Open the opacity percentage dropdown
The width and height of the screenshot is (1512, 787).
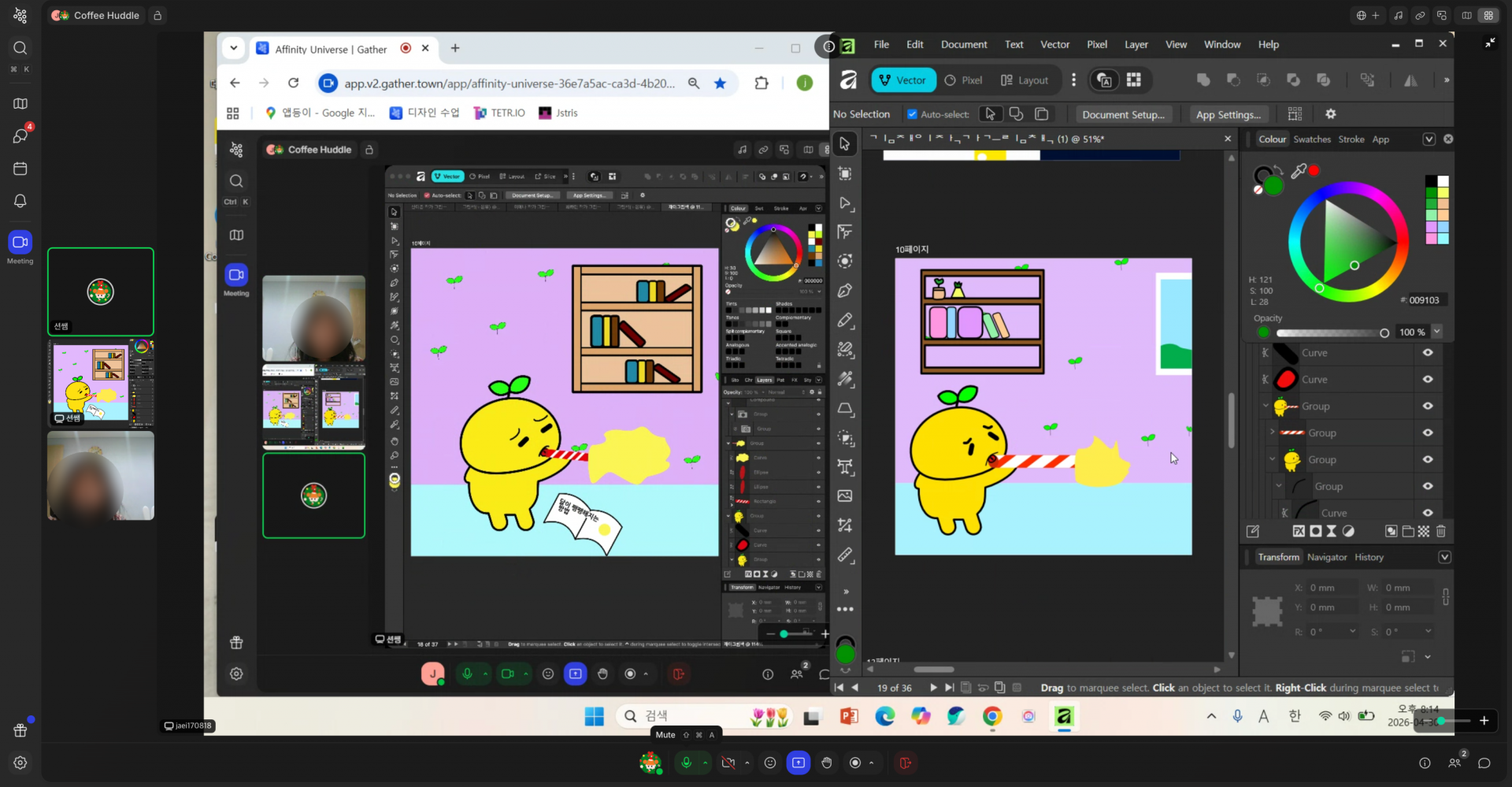(x=1436, y=332)
